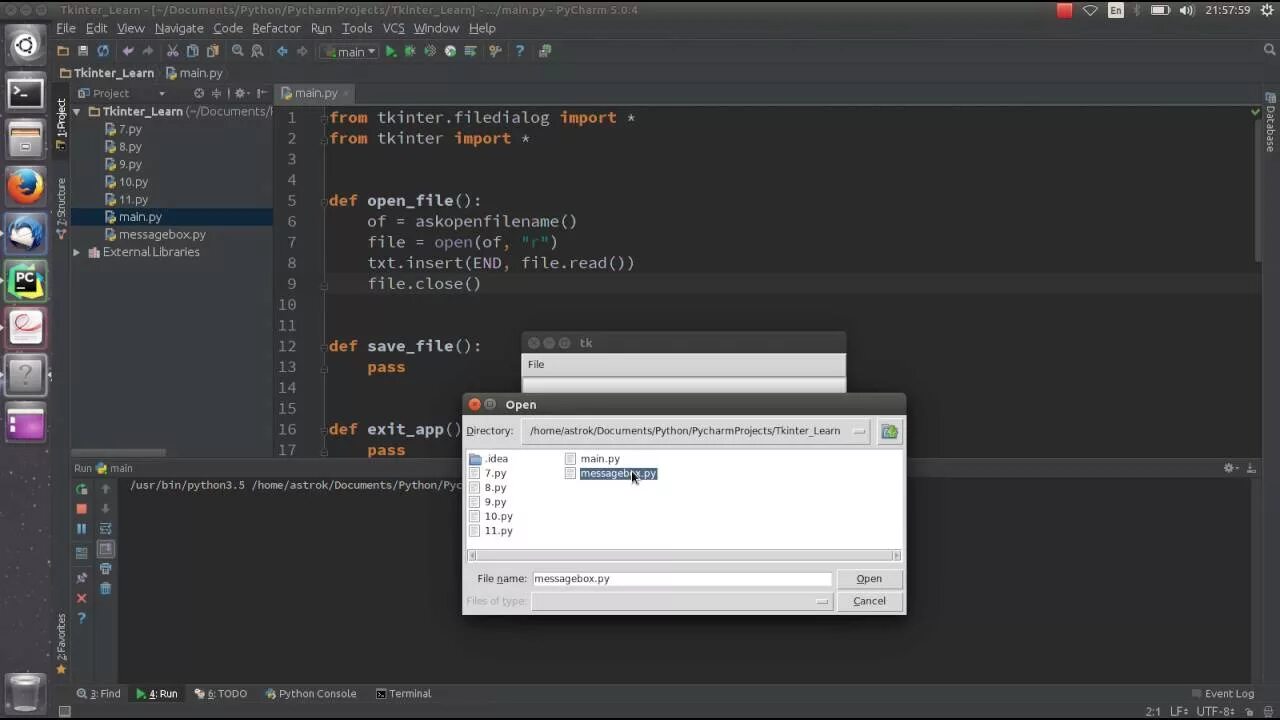The height and width of the screenshot is (720, 1280).
Task: Click the Debug bug icon in toolbar
Action: 410,51
